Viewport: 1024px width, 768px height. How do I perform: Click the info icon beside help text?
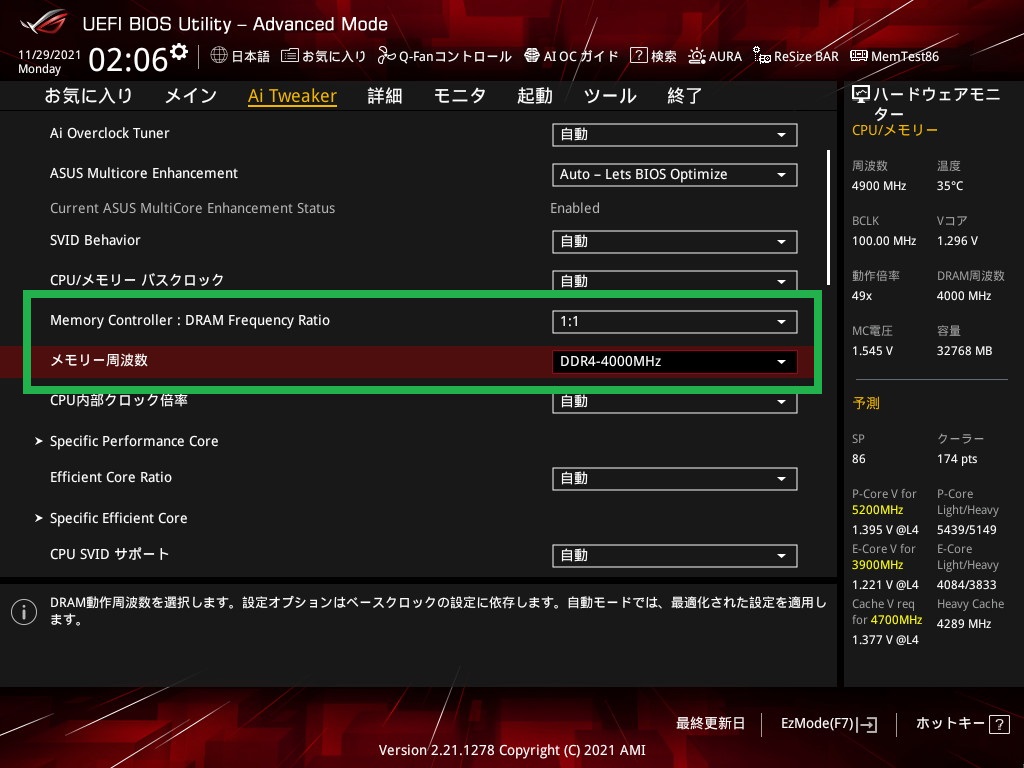tap(24, 612)
